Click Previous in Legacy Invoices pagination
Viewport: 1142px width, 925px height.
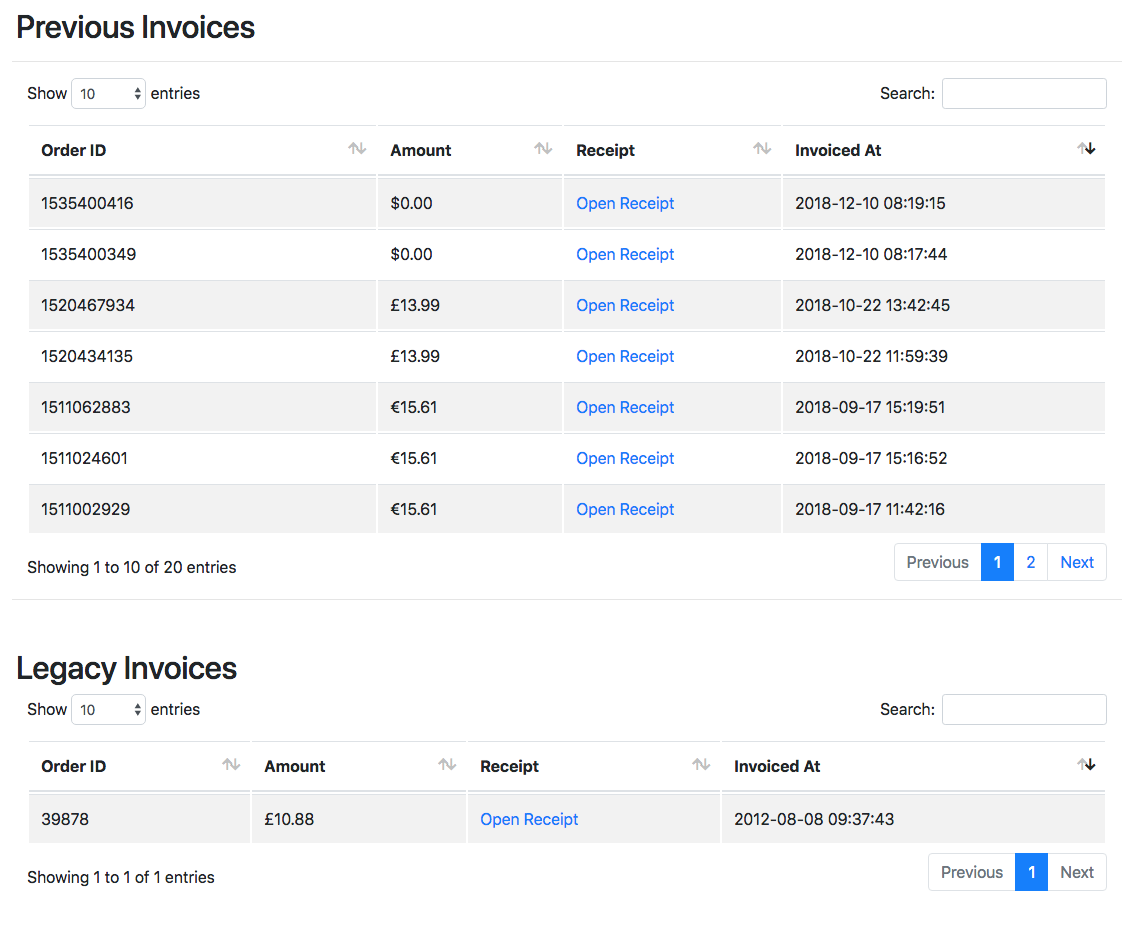[x=972, y=872]
